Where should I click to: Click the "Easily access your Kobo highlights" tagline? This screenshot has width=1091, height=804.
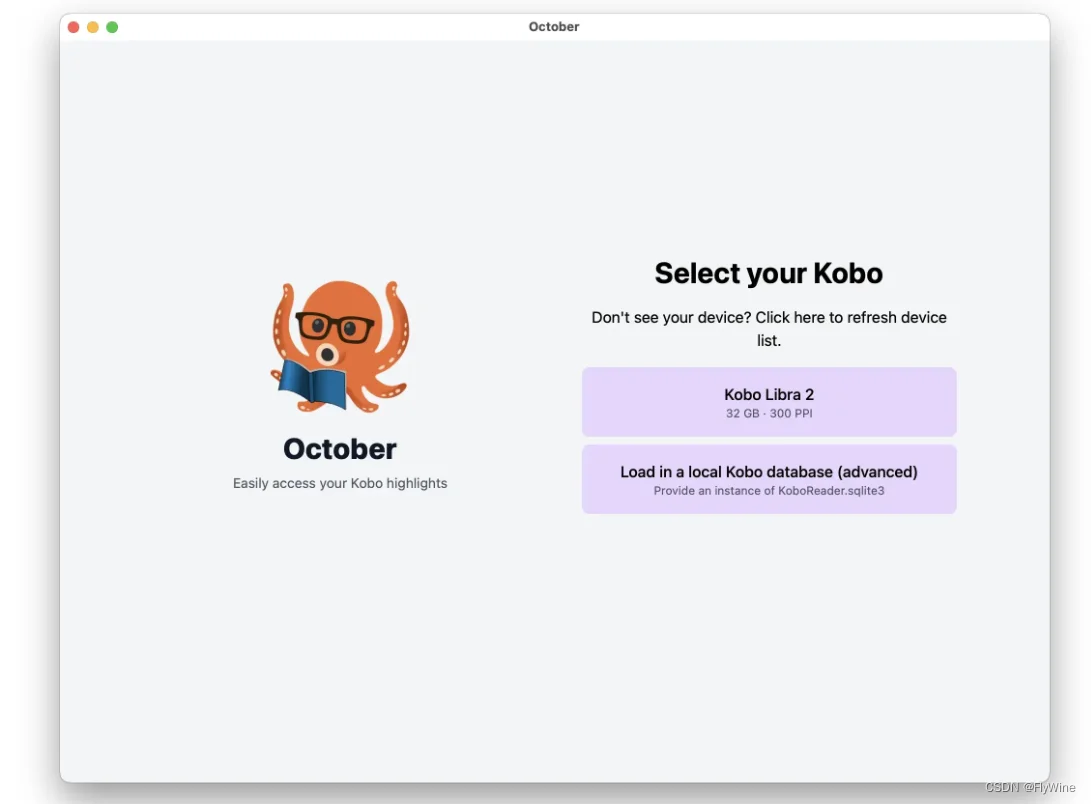click(340, 483)
